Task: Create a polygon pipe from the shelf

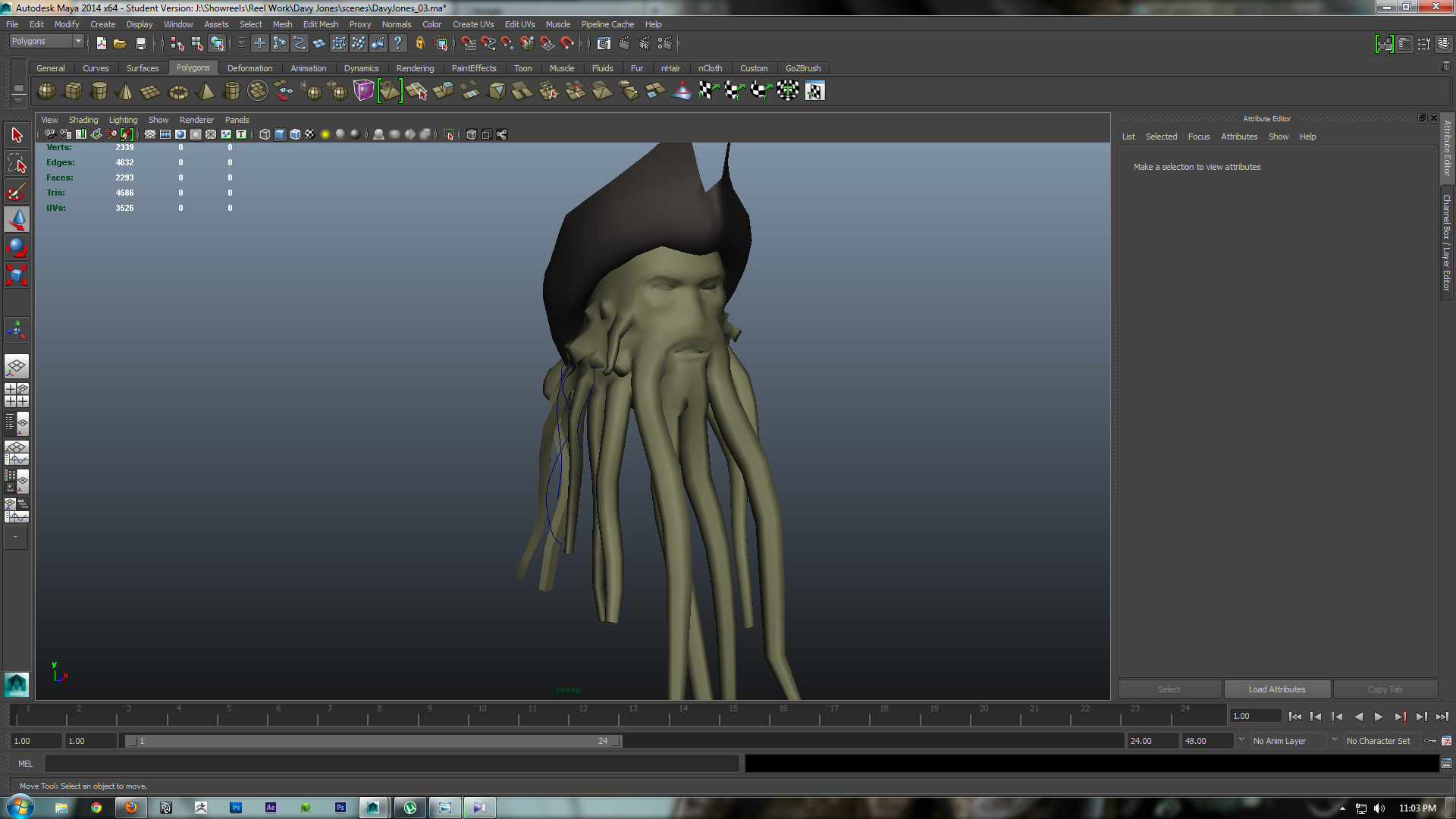Action: pyautogui.click(x=231, y=91)
